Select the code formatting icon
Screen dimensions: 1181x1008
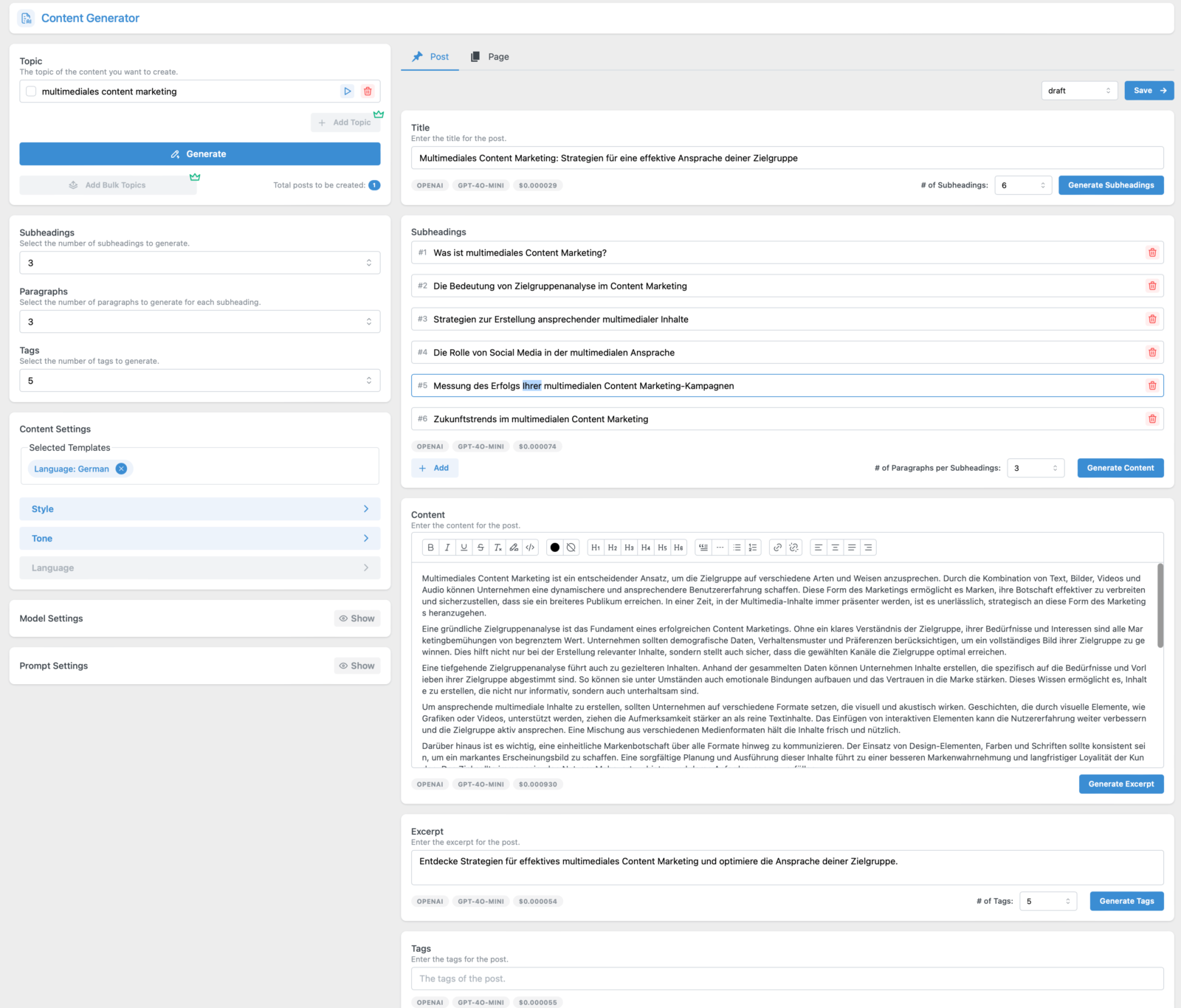pos(530,547)
